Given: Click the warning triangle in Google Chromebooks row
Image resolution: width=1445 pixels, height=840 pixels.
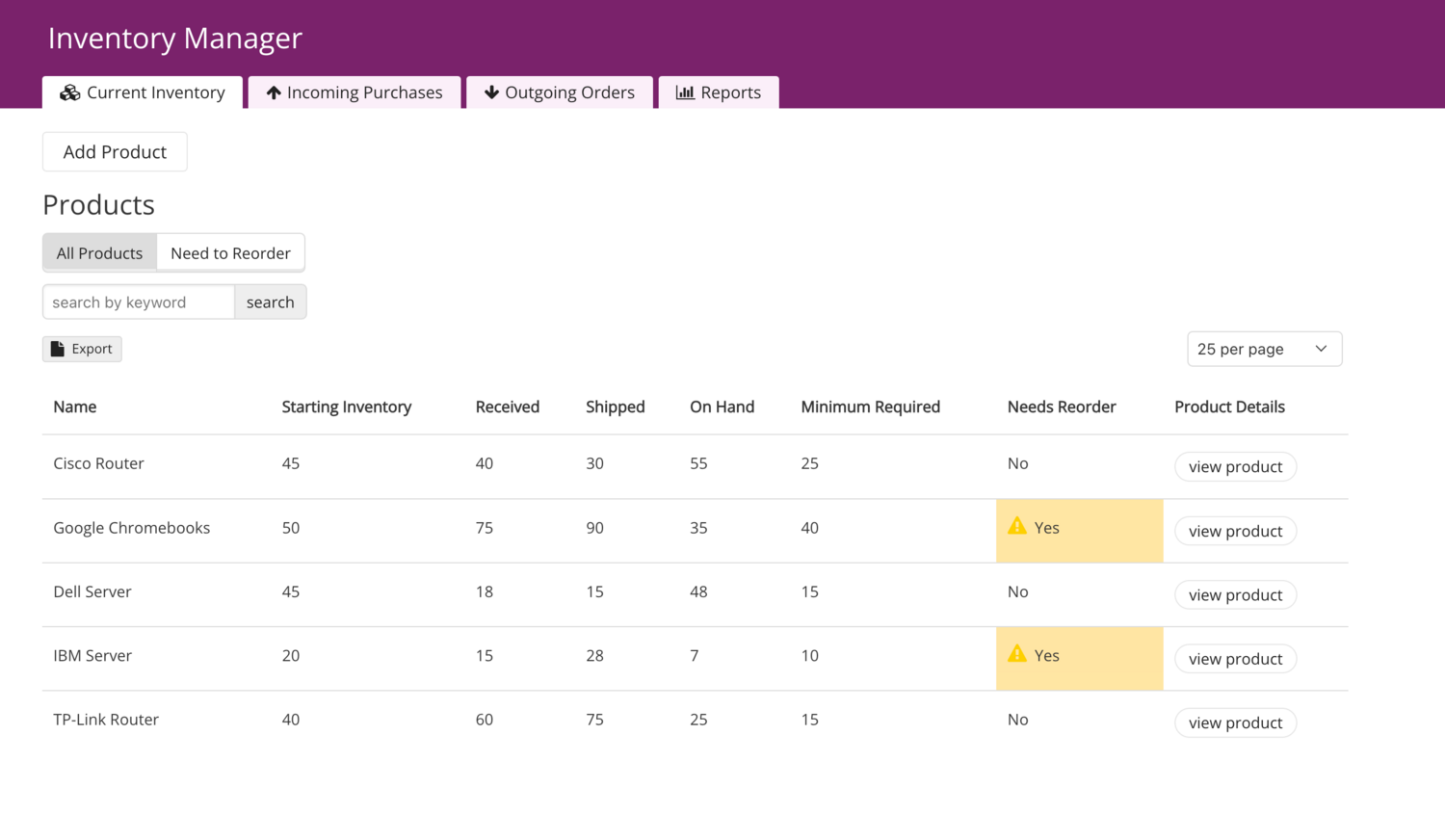Looking at the screenshot, I should 1015,526.
